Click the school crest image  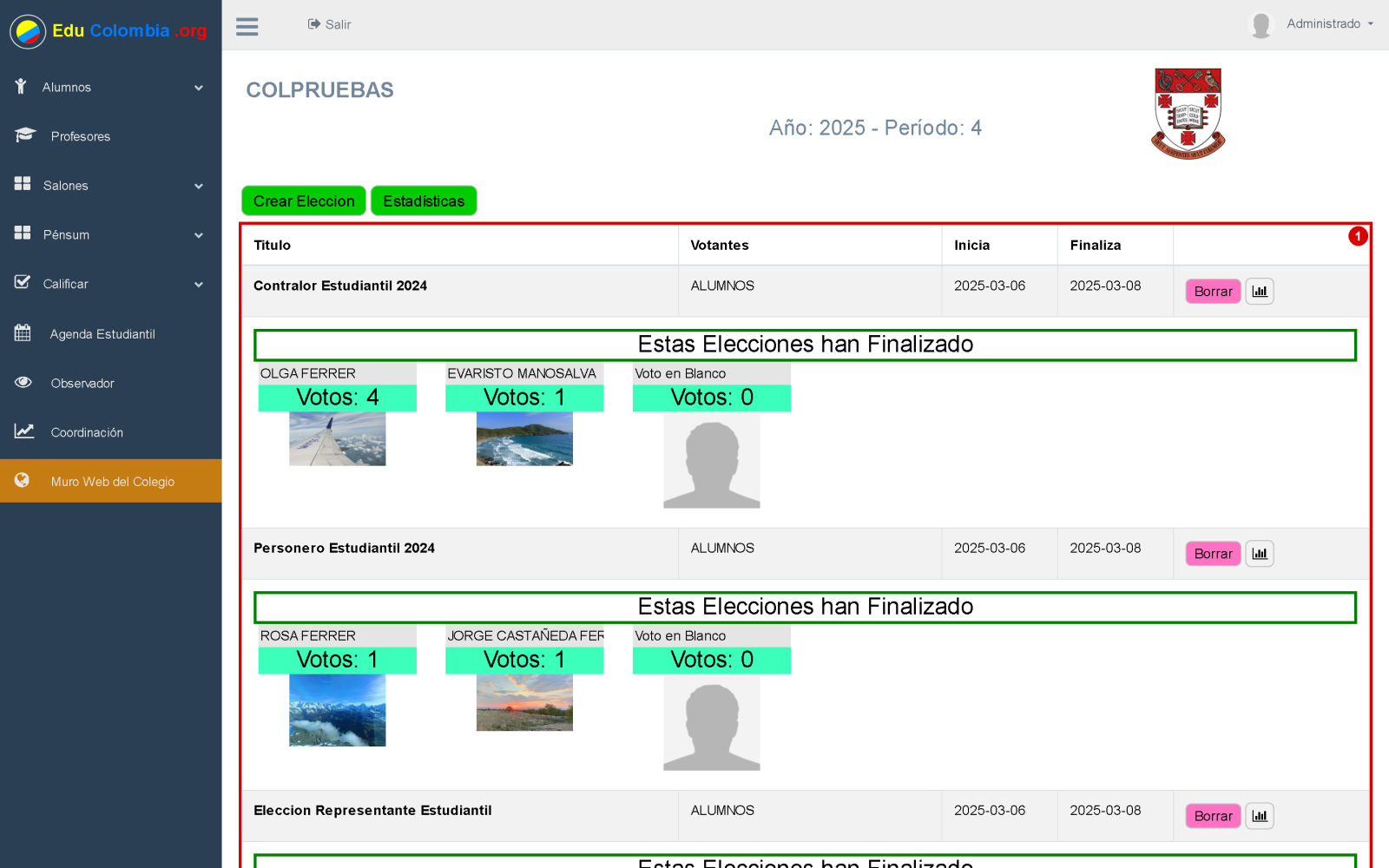coord(1188,114)
